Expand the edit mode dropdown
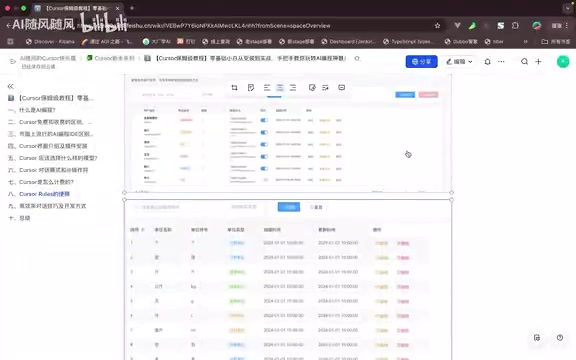Image resolution: width=576 pixels, height=360 pixels. click(459, 62)
